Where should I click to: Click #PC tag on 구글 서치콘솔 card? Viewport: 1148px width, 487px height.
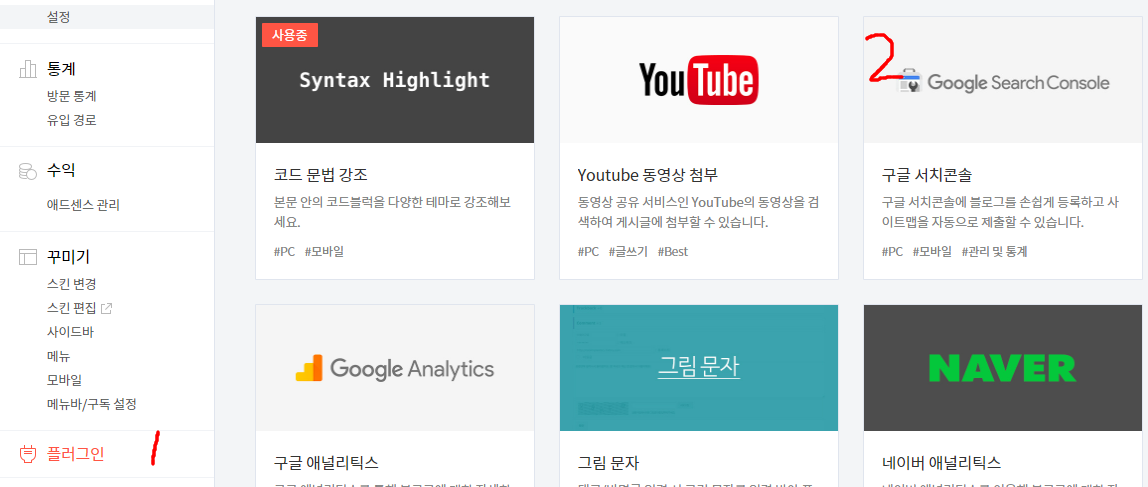click(x=892, y=252)
